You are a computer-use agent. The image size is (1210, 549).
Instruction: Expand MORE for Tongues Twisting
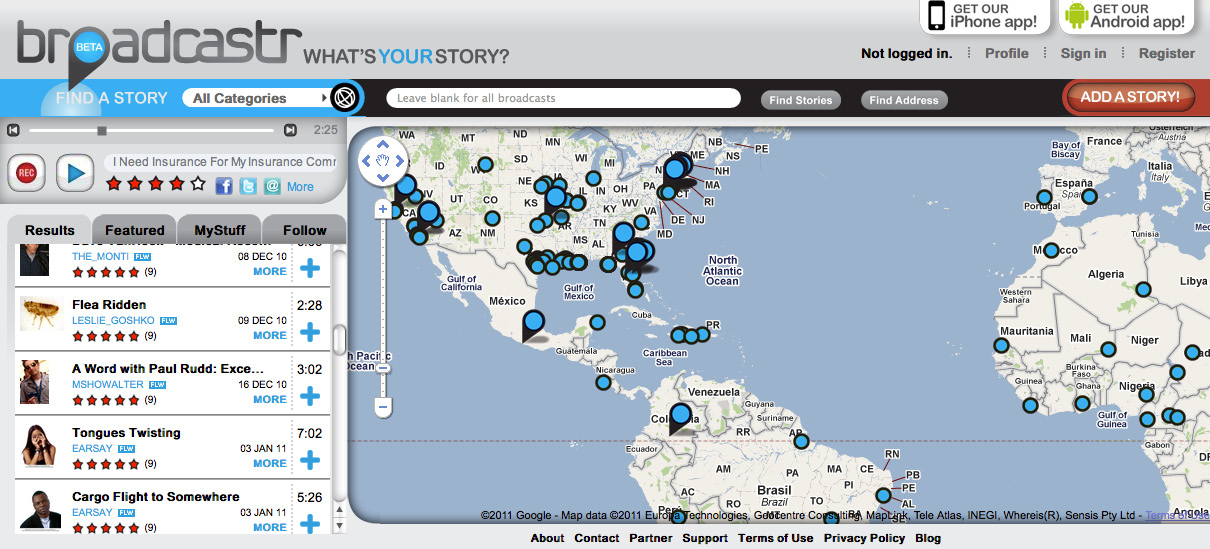click(270, 464)
